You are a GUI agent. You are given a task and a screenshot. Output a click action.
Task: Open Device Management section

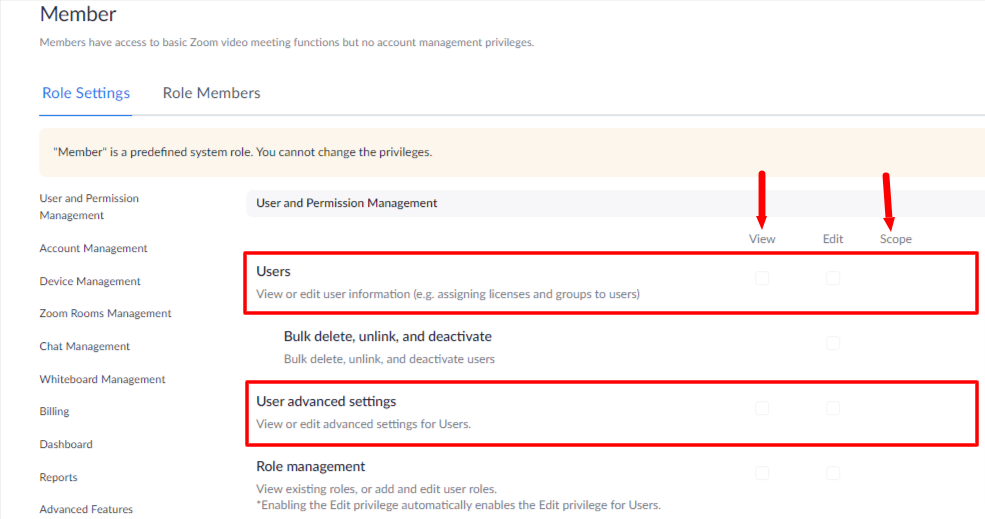coord(90,281)
